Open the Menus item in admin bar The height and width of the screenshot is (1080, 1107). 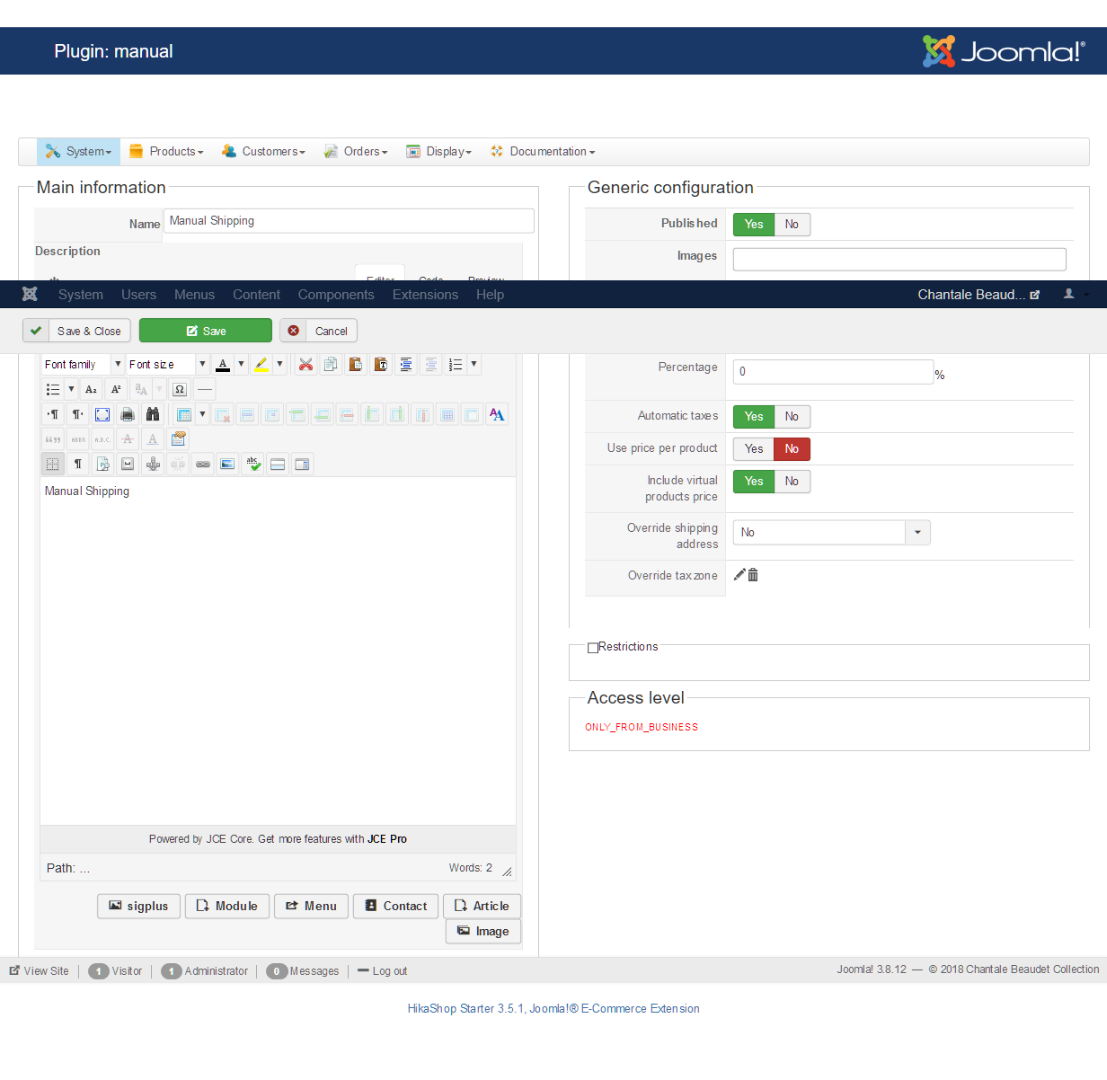pos(194,294)
